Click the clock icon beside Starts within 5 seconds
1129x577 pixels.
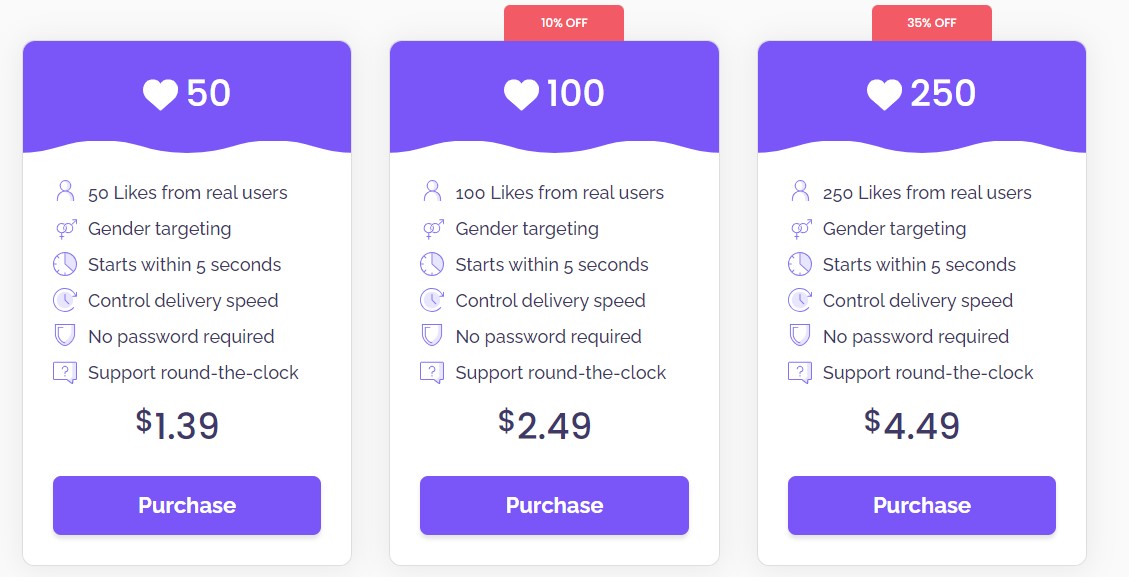tap(64, 264)
